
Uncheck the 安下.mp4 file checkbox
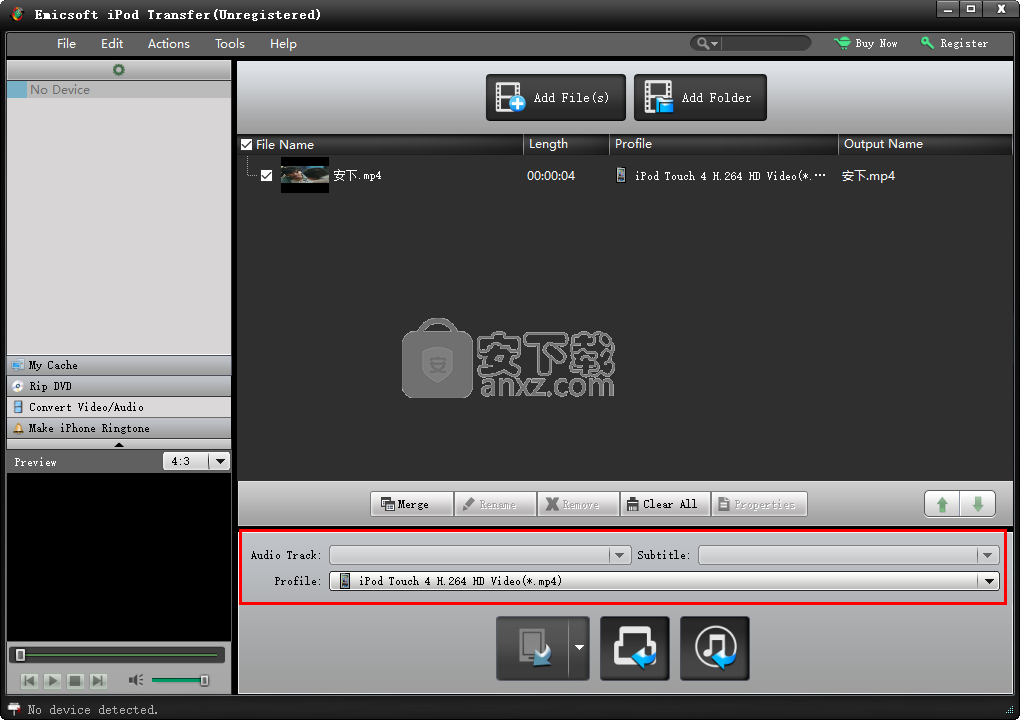(x=266, y=176)
